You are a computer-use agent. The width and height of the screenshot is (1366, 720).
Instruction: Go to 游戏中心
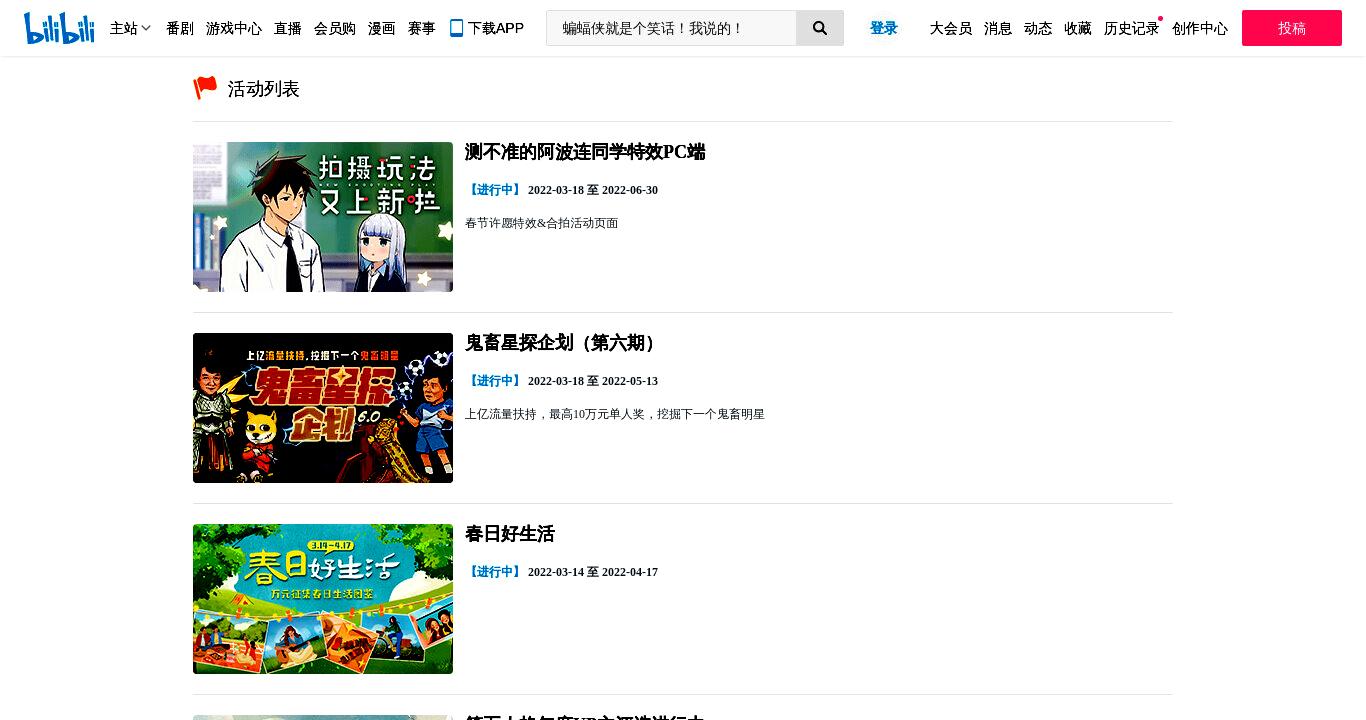click(x=234, y=28)
